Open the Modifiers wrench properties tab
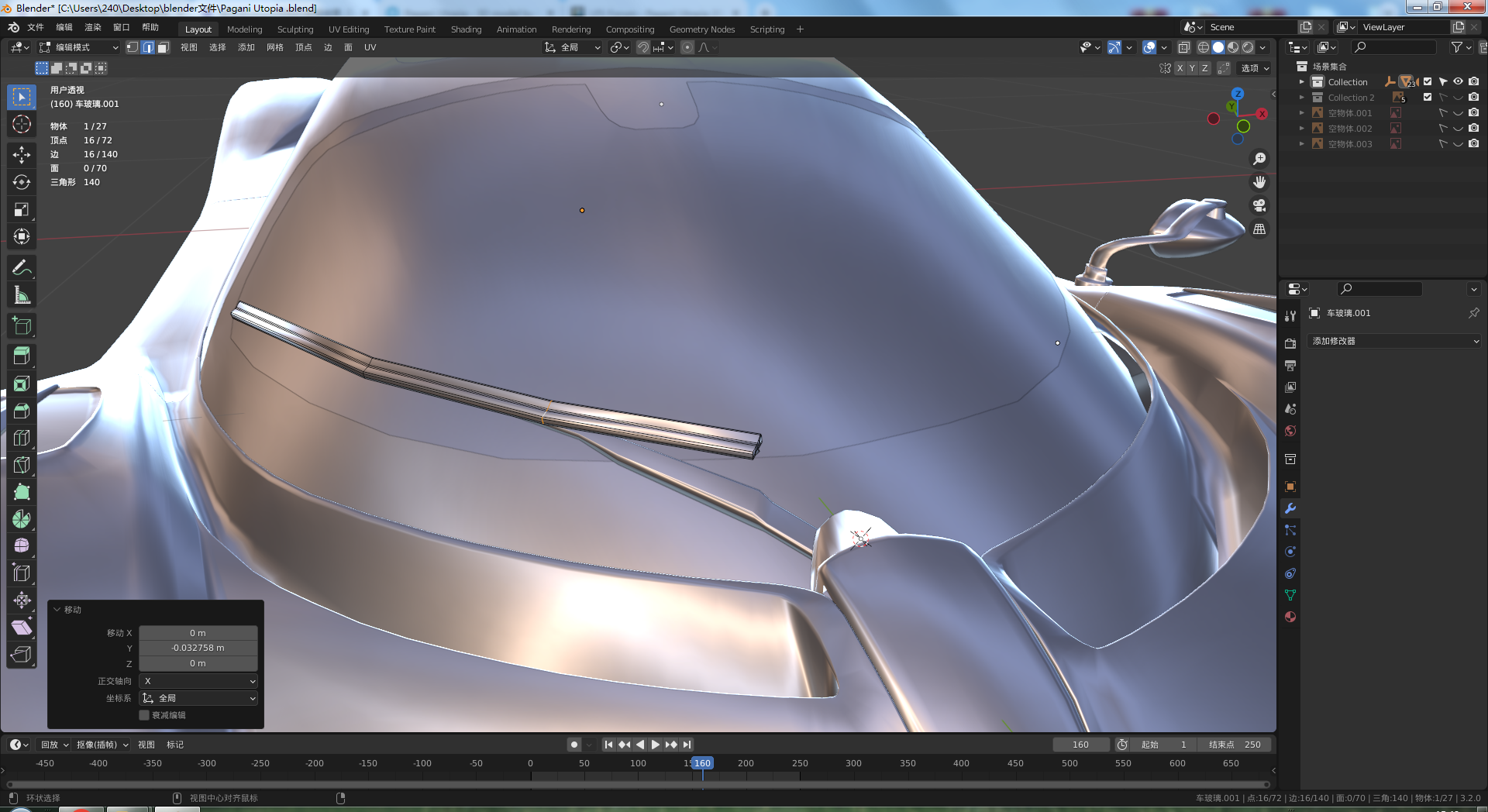 (1290, 508)
